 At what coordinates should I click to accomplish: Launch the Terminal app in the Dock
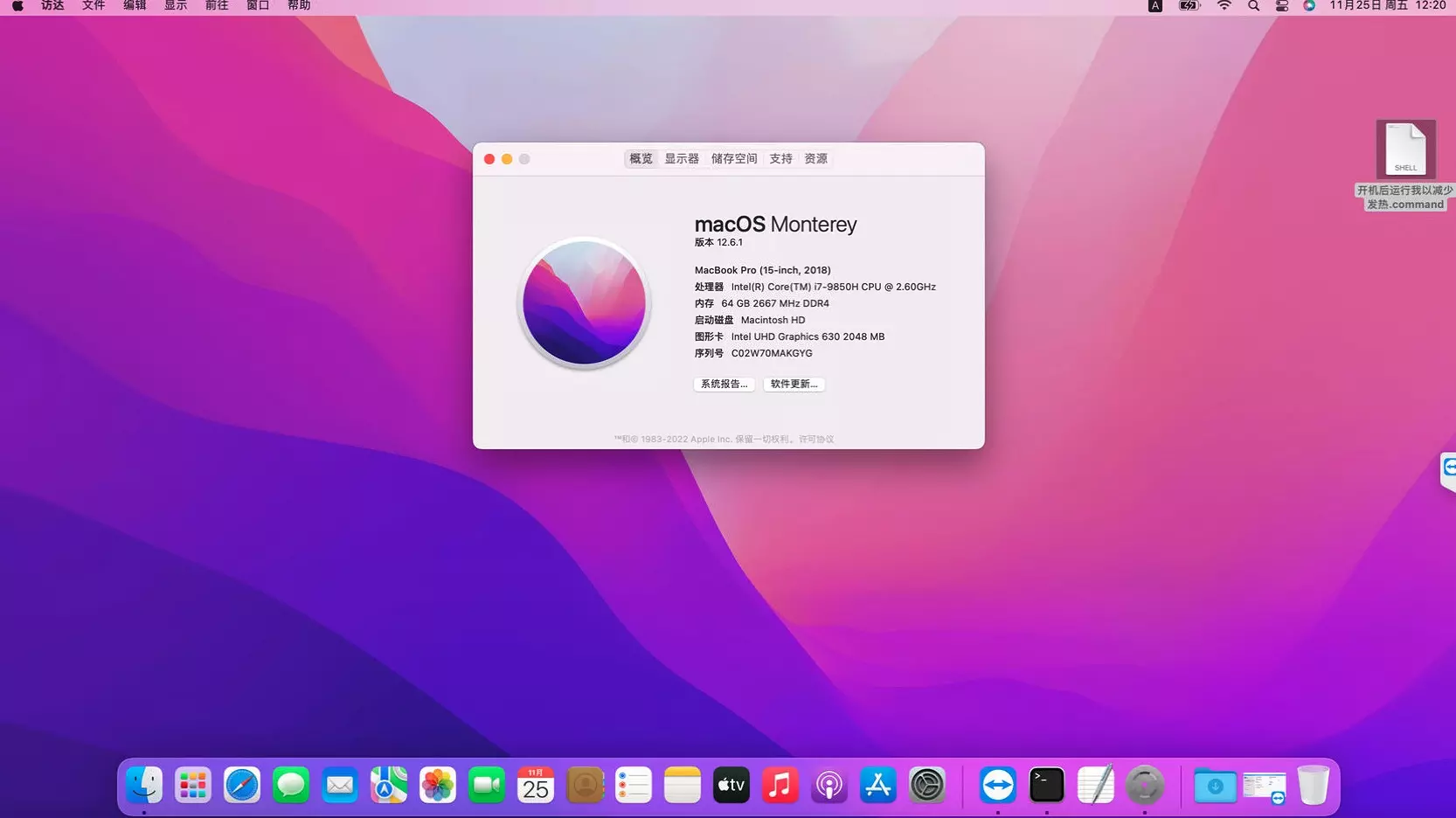pyautogui.click(x=1046, y=785)
